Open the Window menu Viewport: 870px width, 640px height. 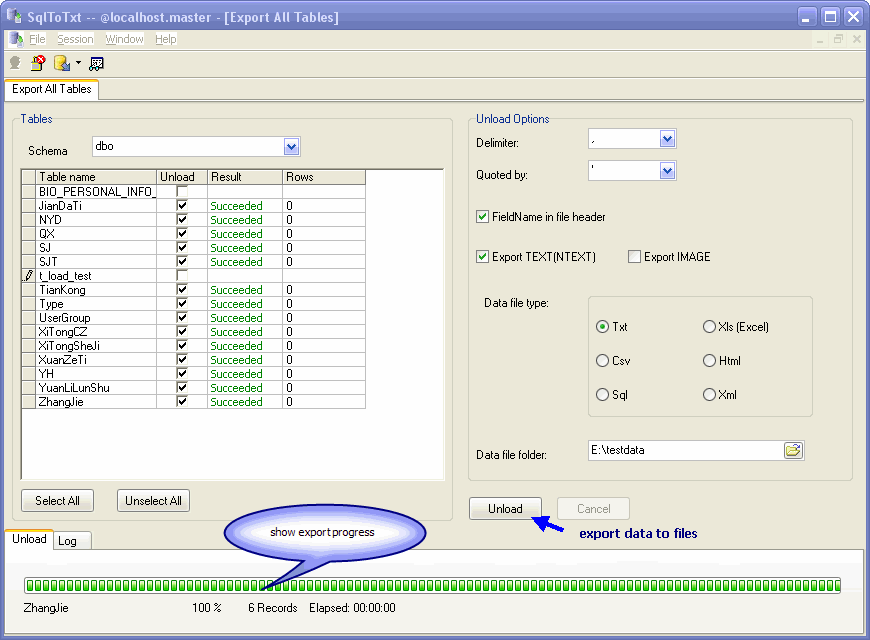124,39
